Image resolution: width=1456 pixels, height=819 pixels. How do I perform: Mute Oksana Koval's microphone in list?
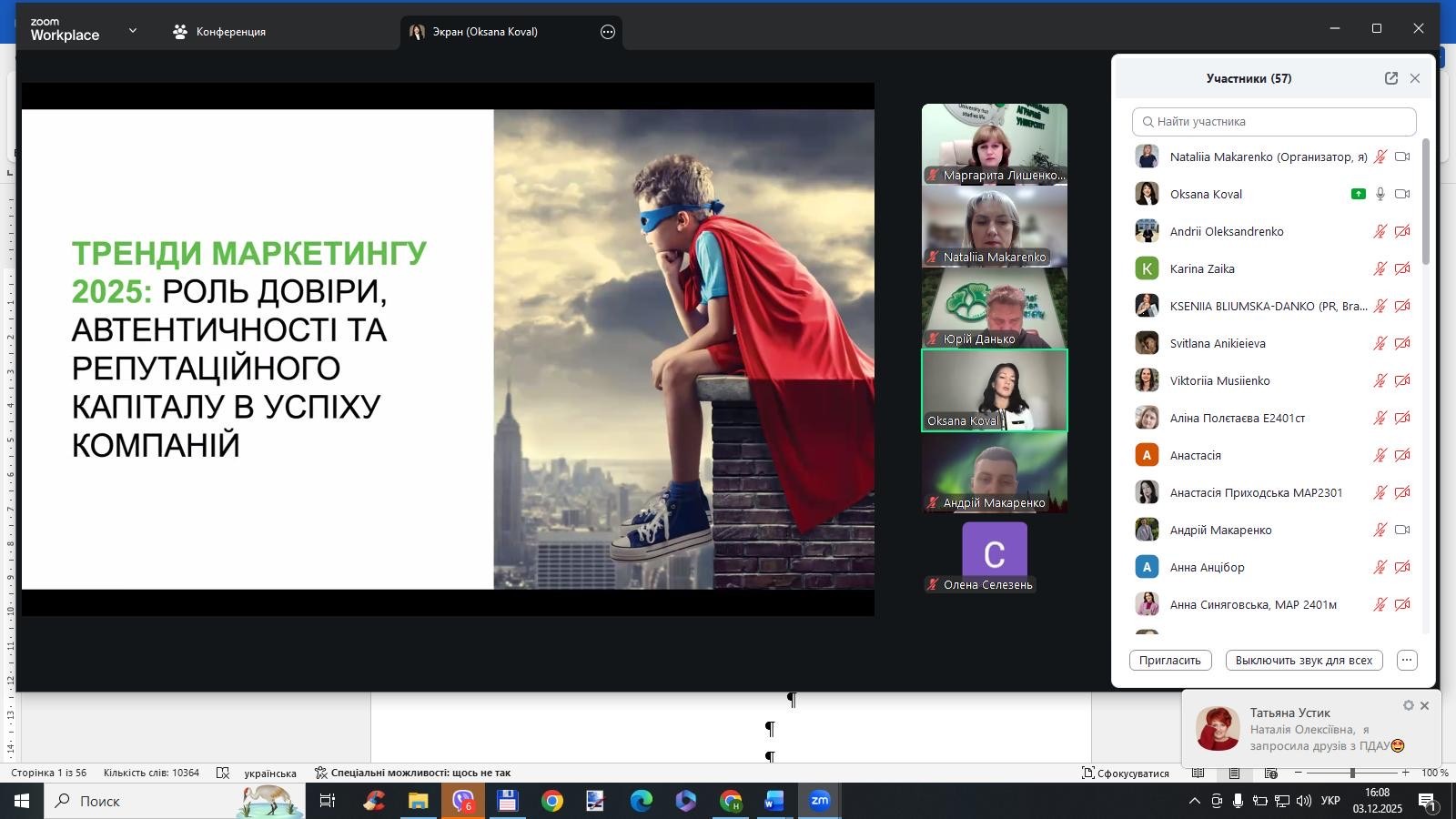(x=1380, y=194)
